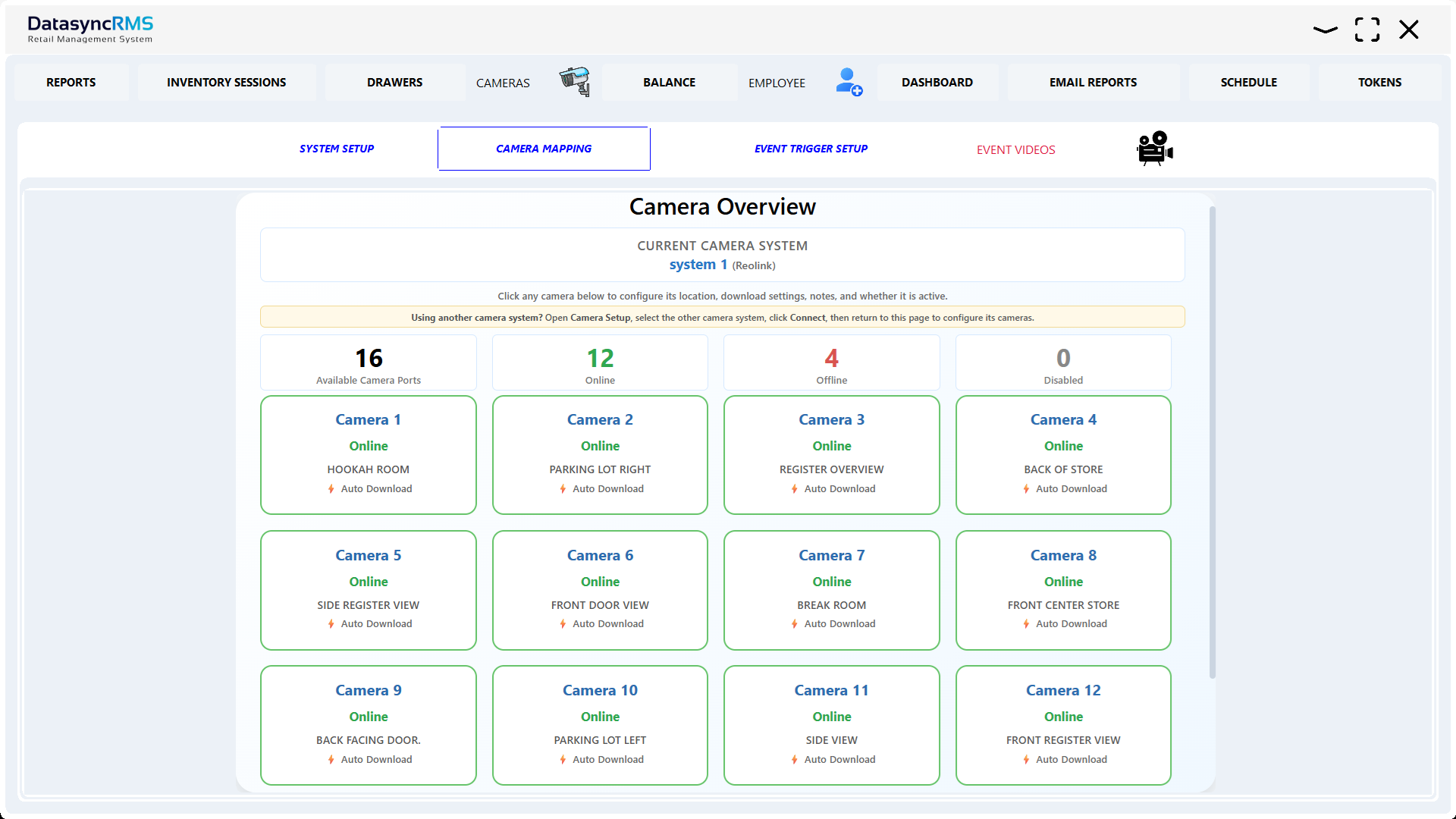Open Camera 4 Back of Store card
1456x819 pixels.
coord(1063,455)
